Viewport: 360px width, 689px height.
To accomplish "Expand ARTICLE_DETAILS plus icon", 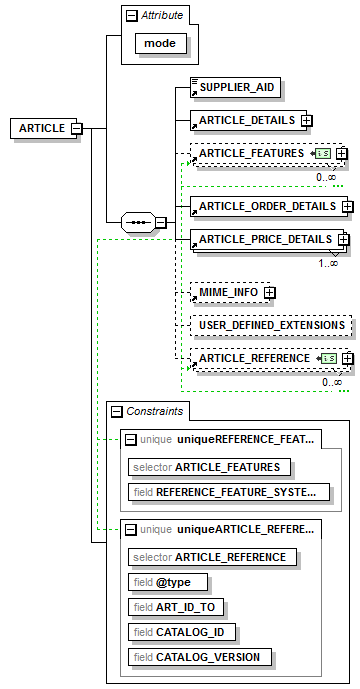I will [x=307, y=120].
